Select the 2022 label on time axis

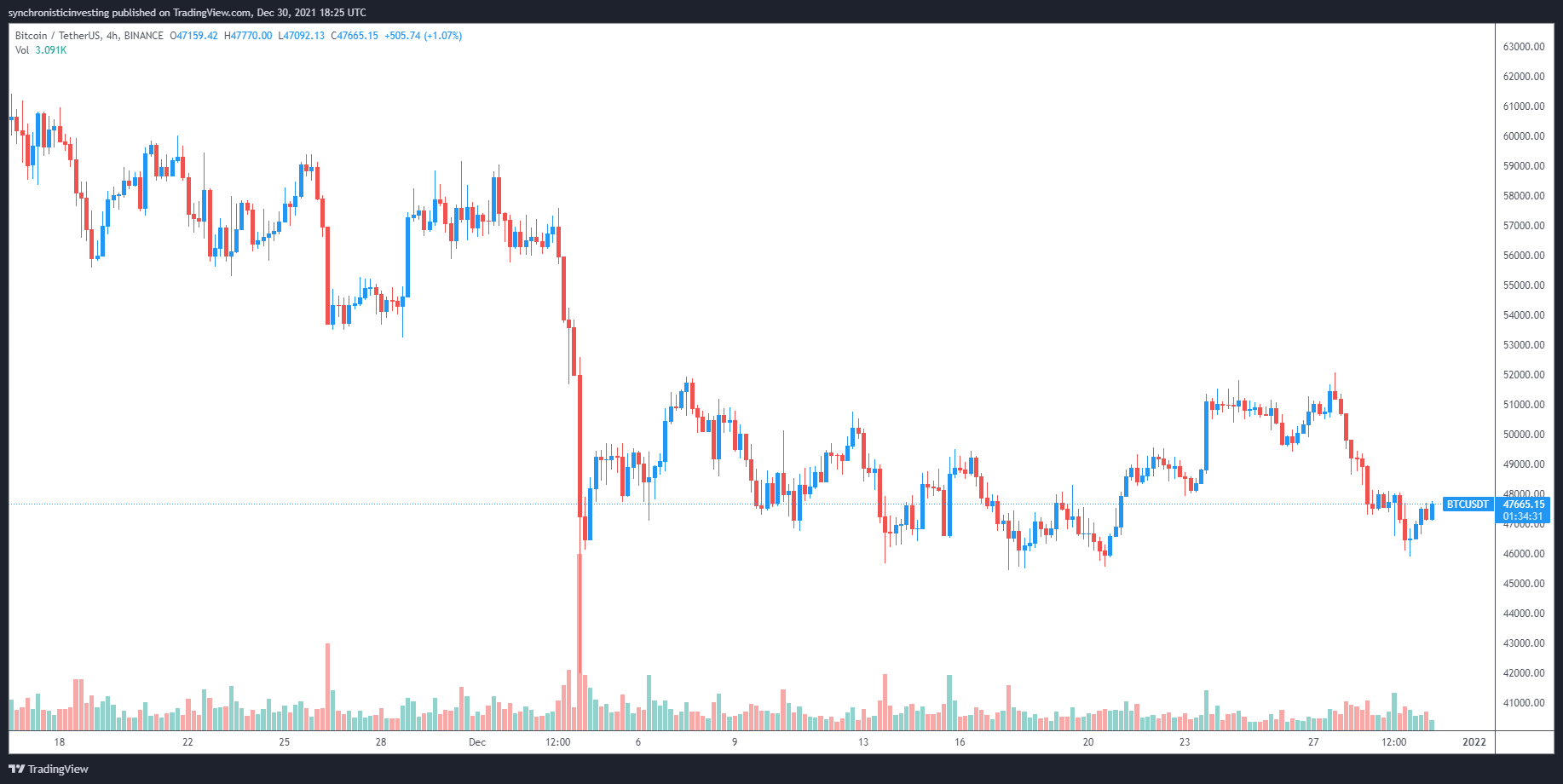tap(1474, 742)
